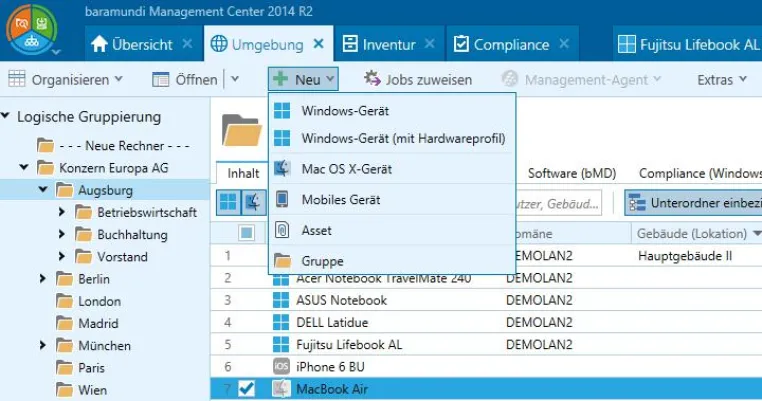Screen dimensions: 762x401
Task: Open the Organisieren menu
Action: [x=66, y=79]
